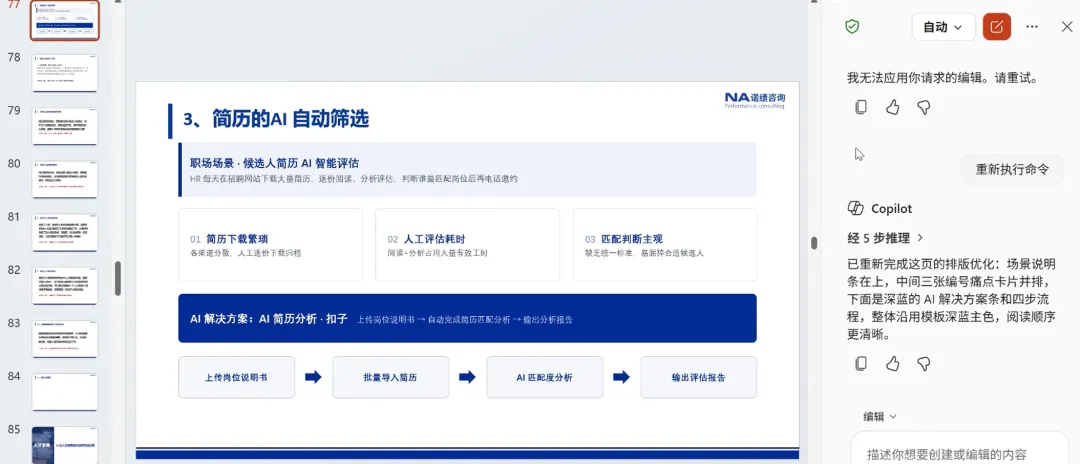Click text 缺乏统一标准、易漏掉合适候选人
Image resolution: width=1080 pixels, height=464 pixels.
point(644,253)
